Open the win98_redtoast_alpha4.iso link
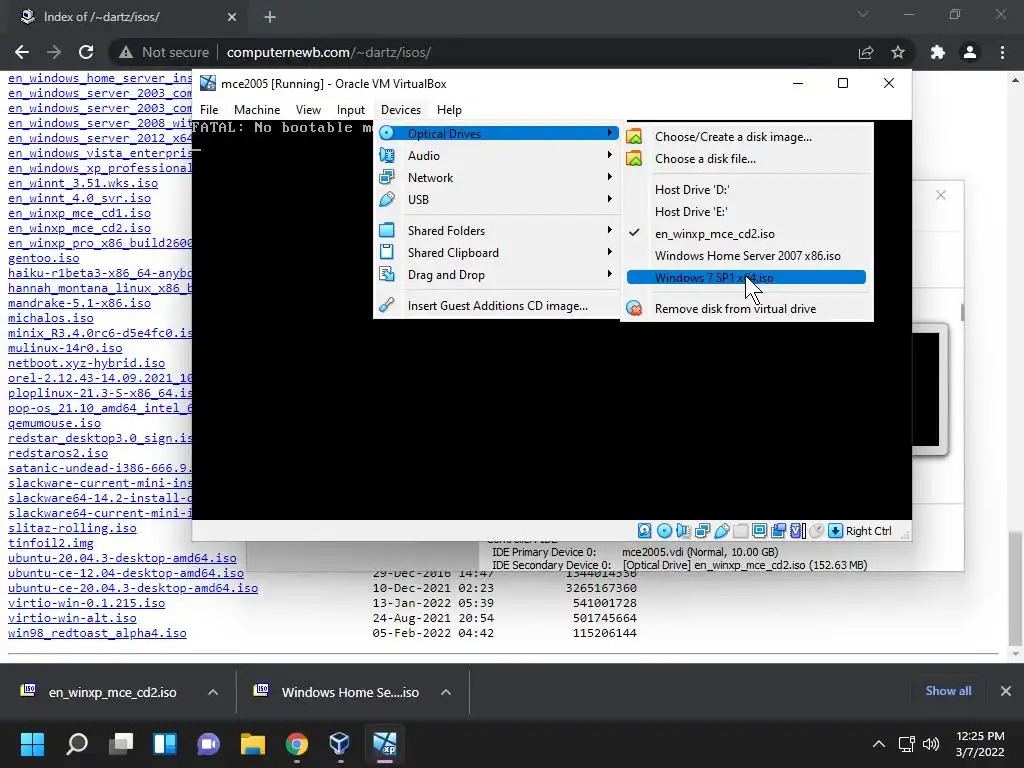 point(97,633)
